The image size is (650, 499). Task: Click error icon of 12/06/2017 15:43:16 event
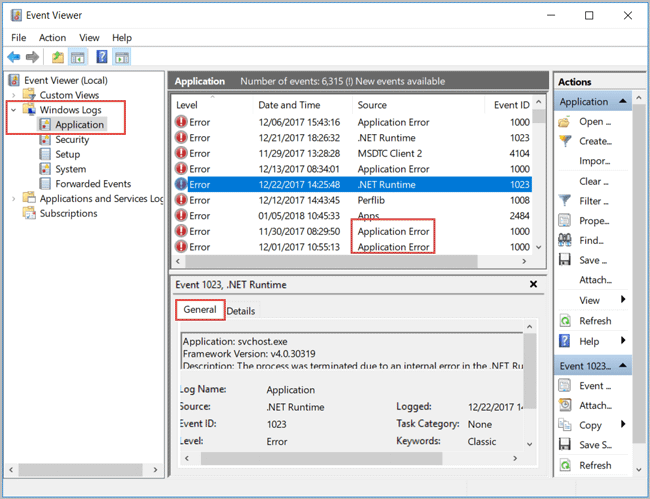(x=181, y=122)
